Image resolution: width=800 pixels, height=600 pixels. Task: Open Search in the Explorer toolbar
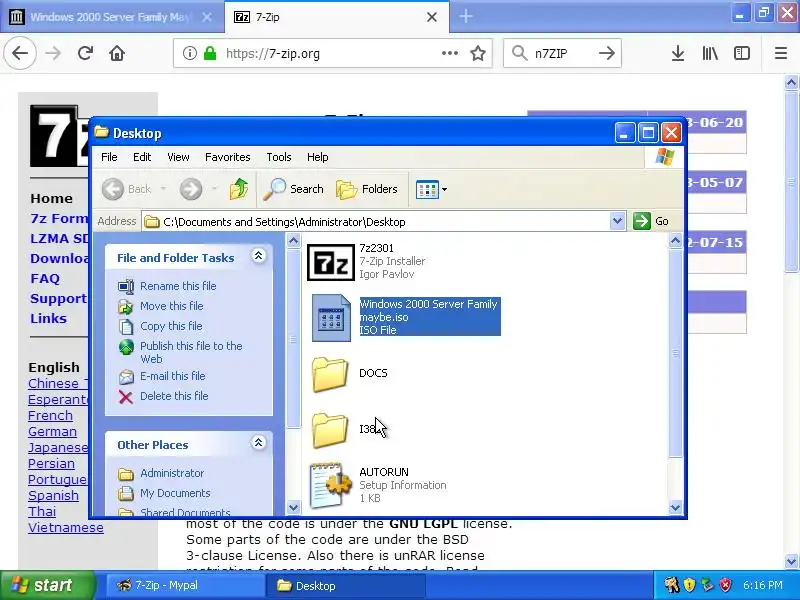293,189
